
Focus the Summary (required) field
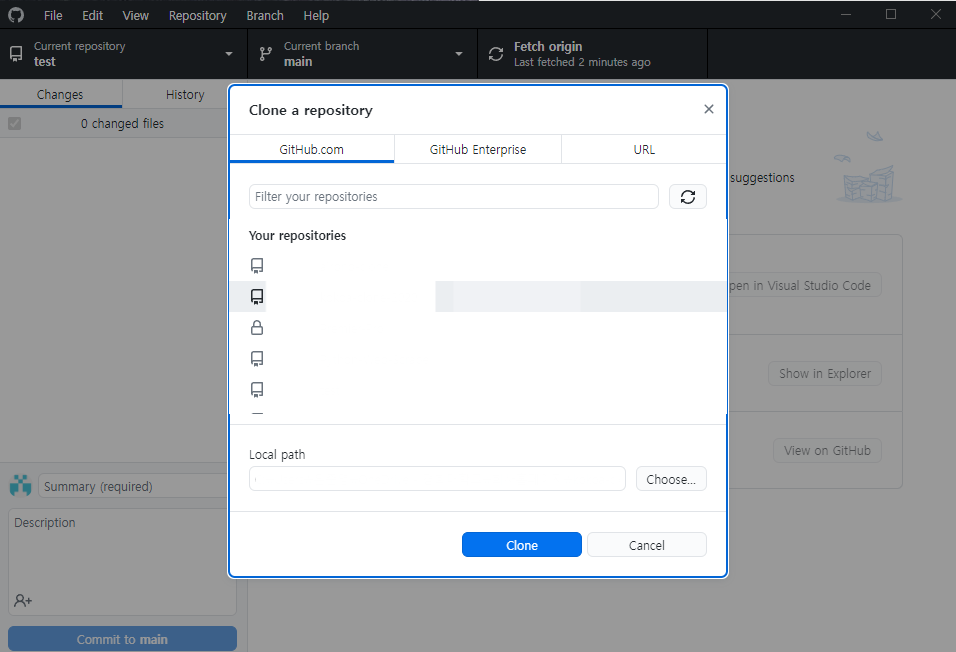pos(133,486)
